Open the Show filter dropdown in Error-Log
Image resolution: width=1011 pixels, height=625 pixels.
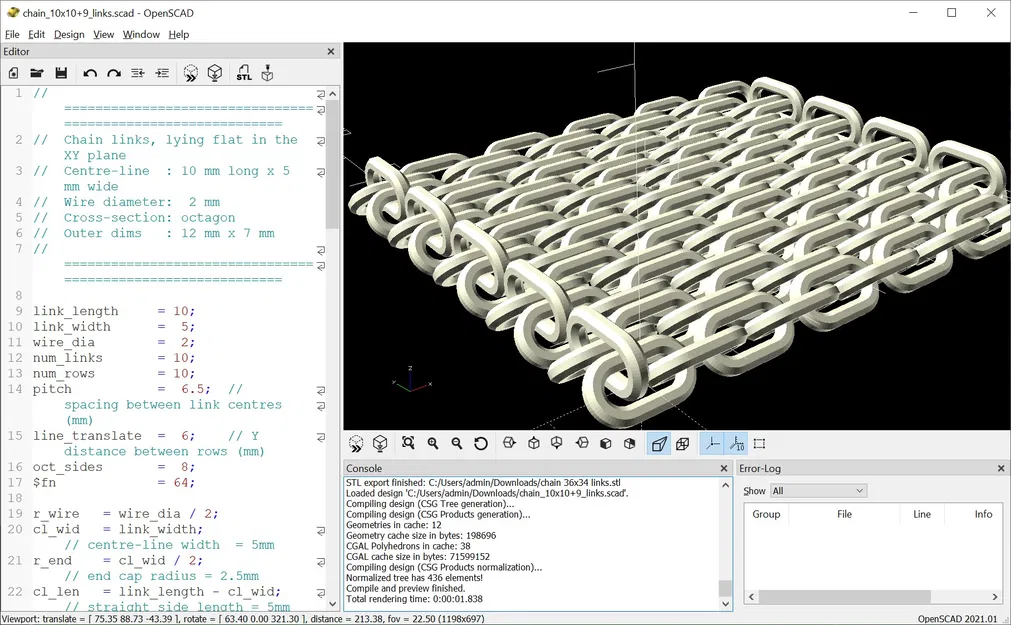point(817,491)
